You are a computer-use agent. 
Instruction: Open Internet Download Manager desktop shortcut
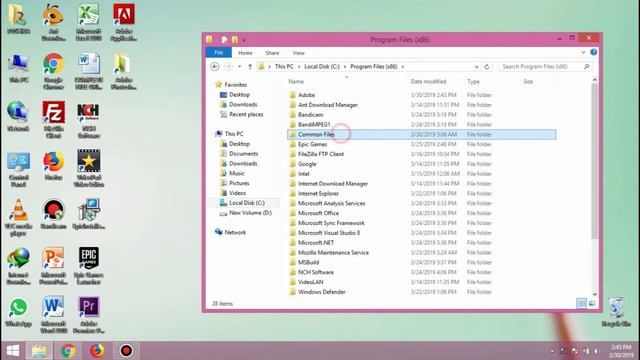coord(18,266)
